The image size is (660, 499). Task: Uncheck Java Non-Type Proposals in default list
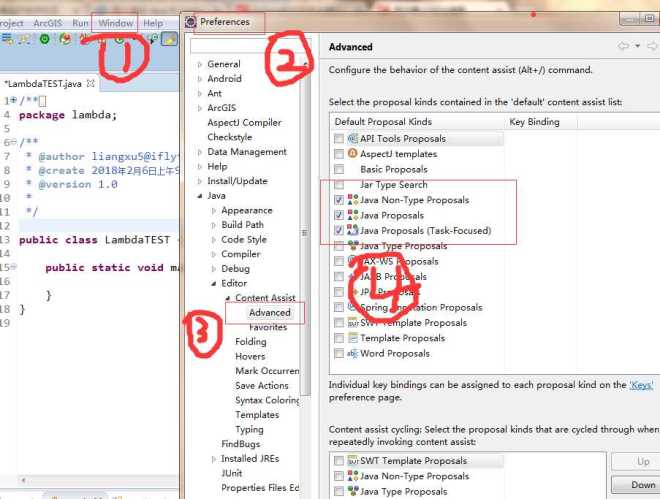point(339,199)
